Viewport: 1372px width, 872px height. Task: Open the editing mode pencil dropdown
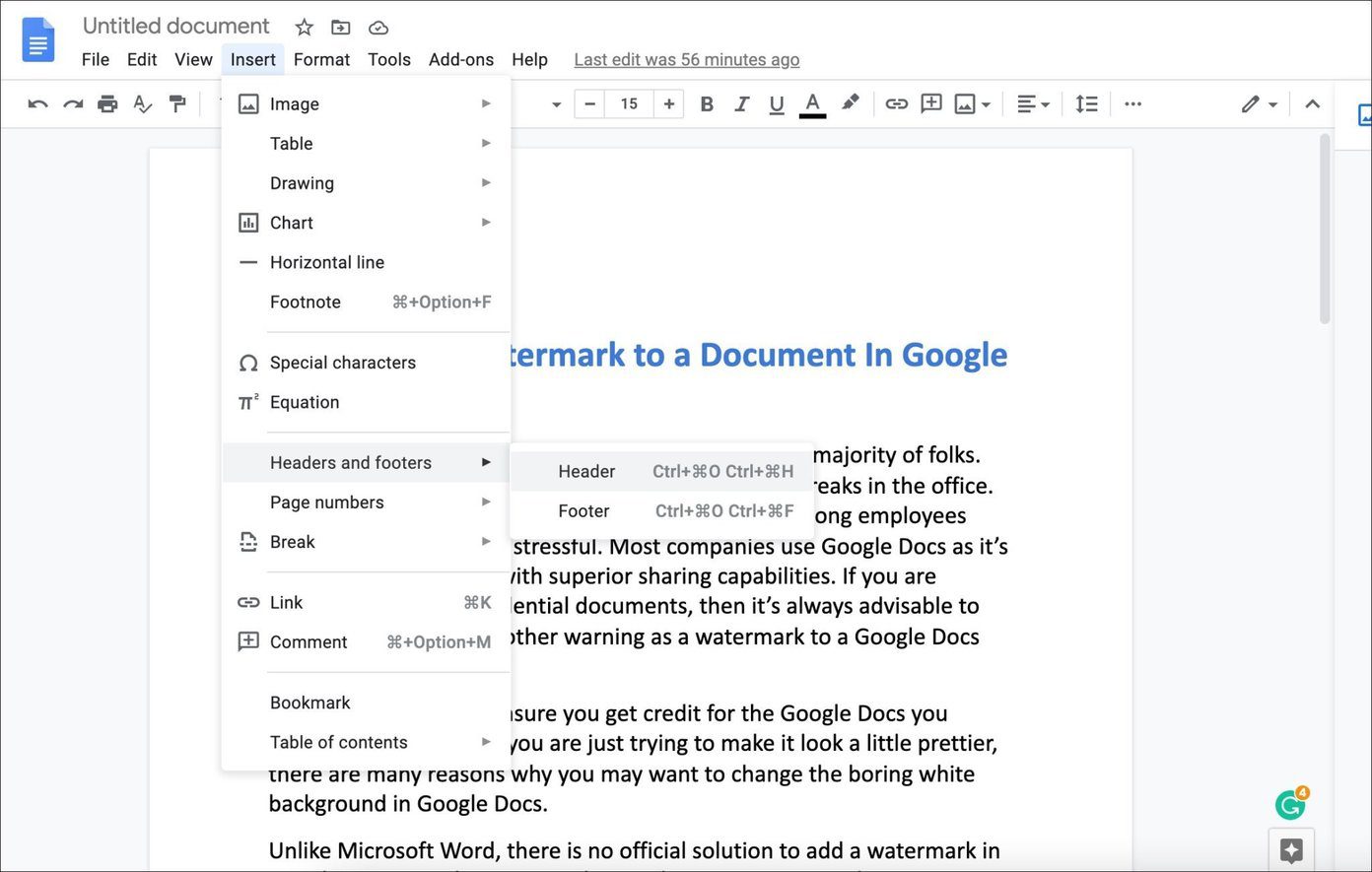pyautogui.click(x=1259, y=103)
